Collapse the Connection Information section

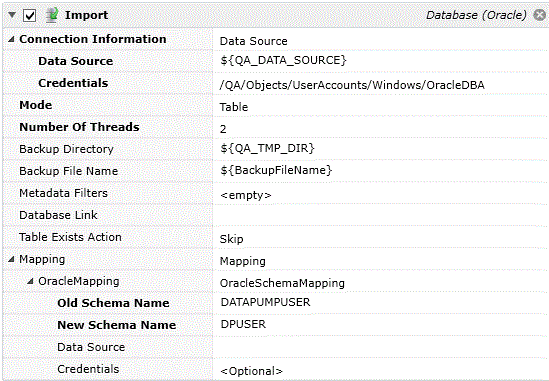(x=11, y=39)
